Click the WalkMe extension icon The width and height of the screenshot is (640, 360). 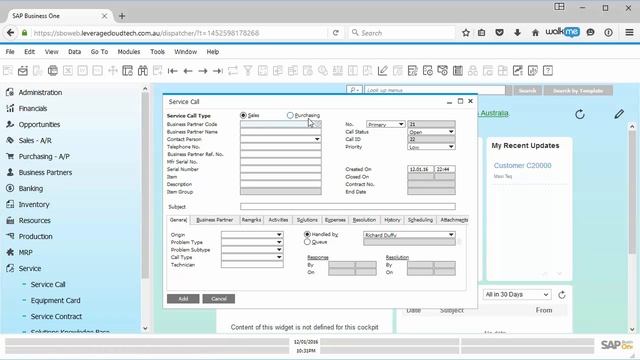coord(562,32)
